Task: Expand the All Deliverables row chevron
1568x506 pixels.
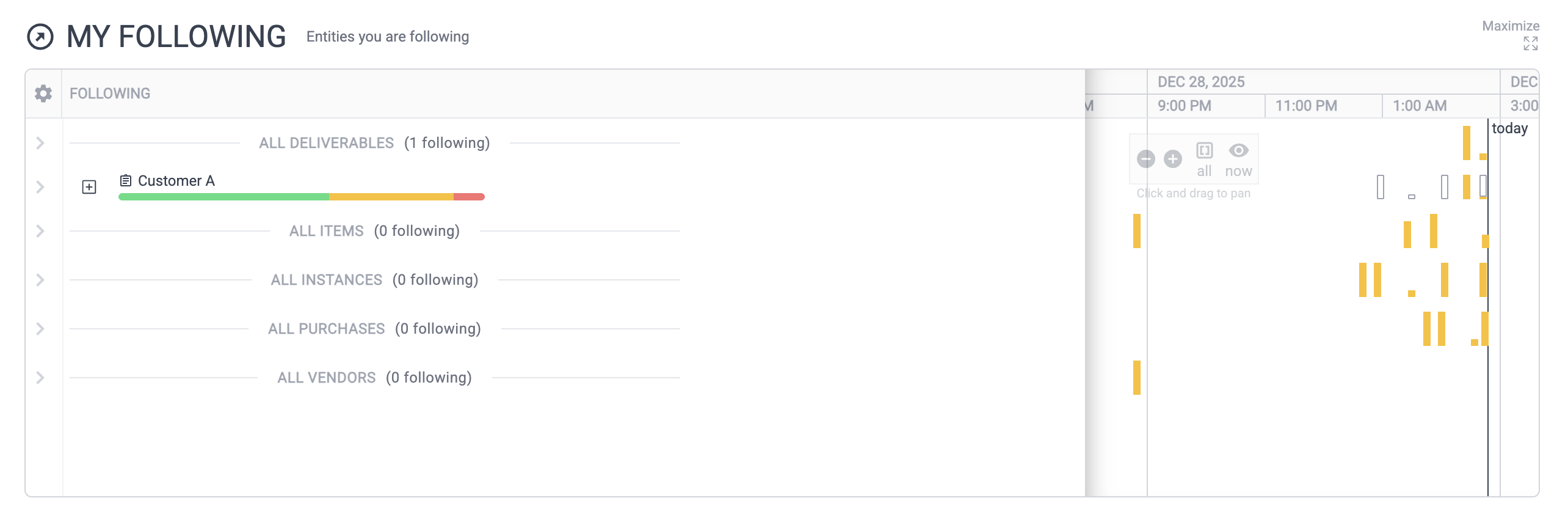Action: pos(40,143)
